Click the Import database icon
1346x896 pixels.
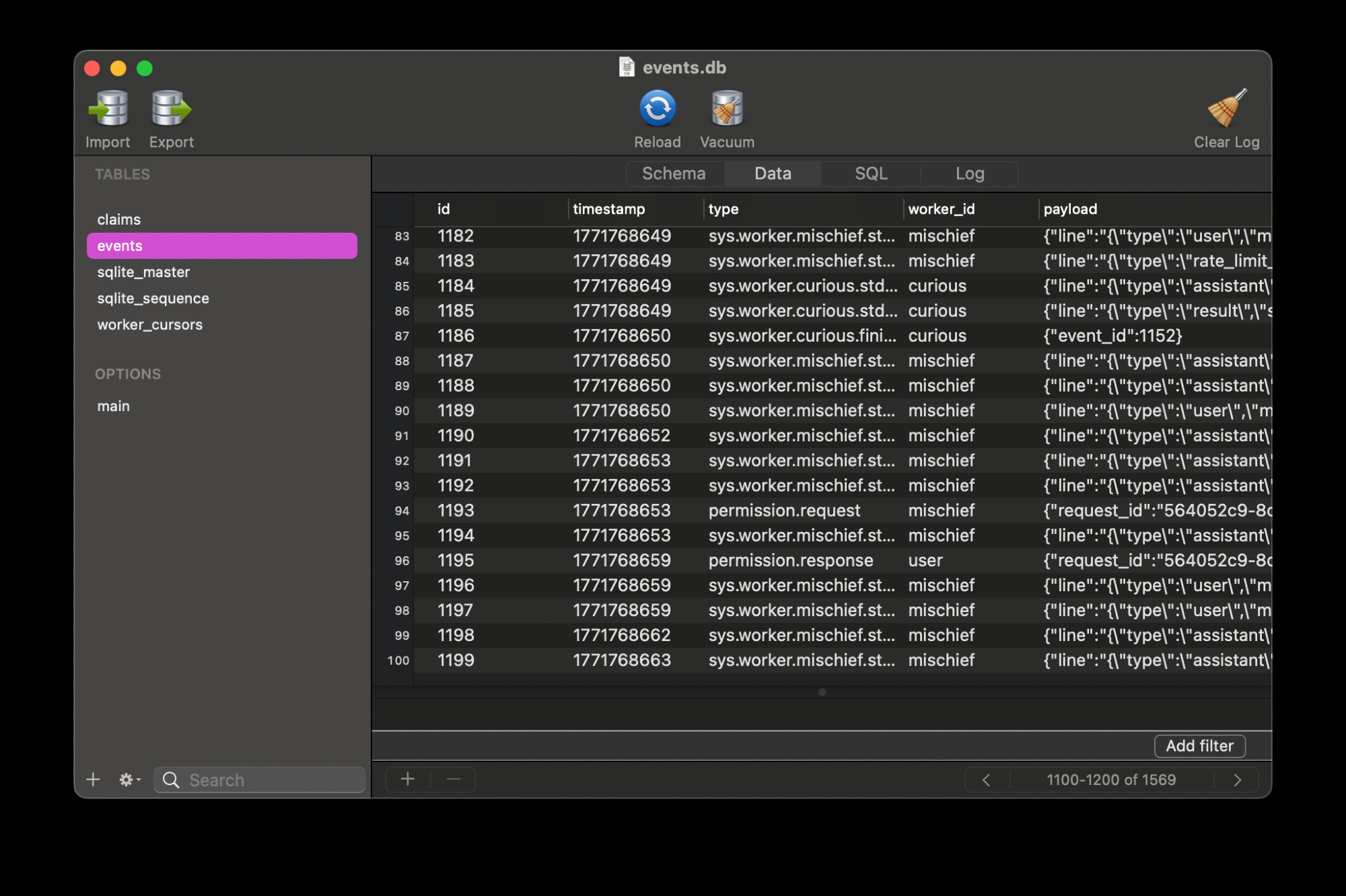[x=108, y=109]
